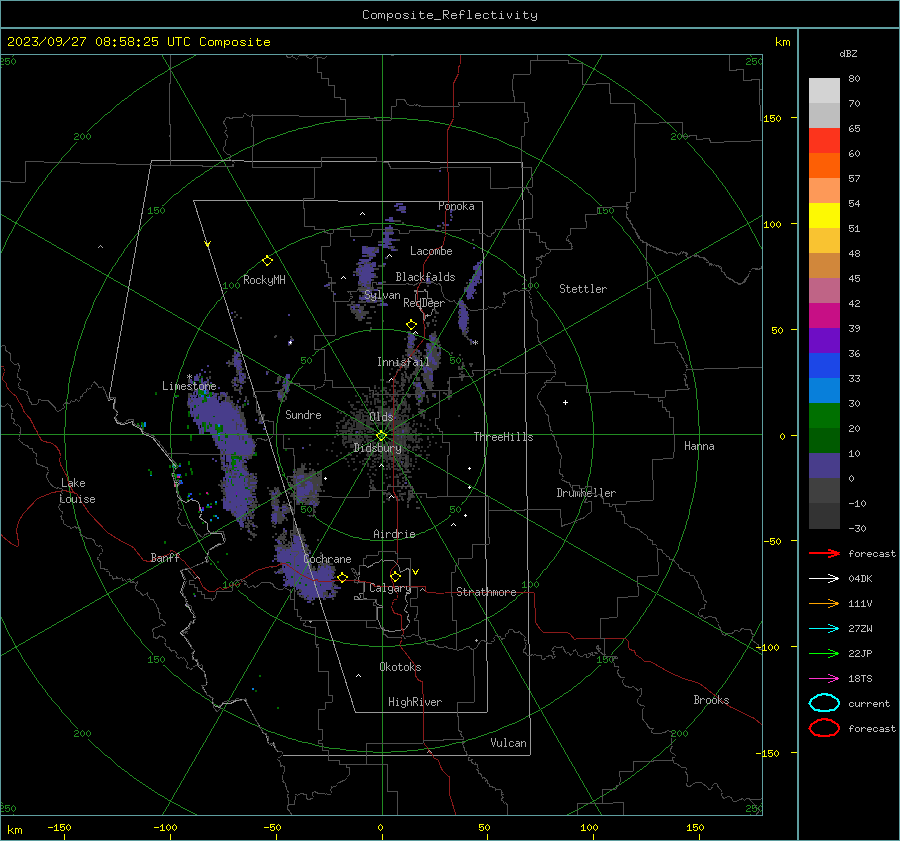The height and width of the screenshot is (841, 900).
Task: Click the Composite_Reflectivity title
Action: click(450, 15)
